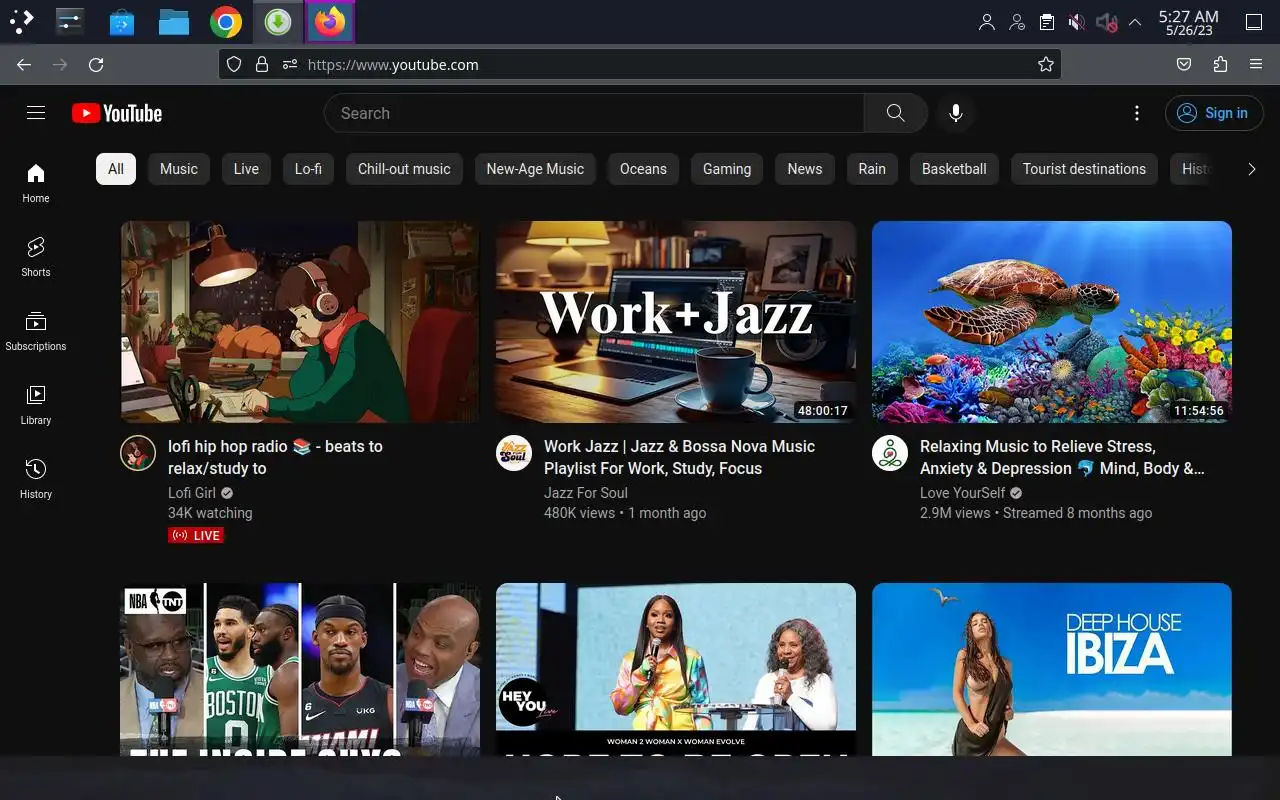
Task: Start voice search with microphone icon
Action: [x=956, y=113]
